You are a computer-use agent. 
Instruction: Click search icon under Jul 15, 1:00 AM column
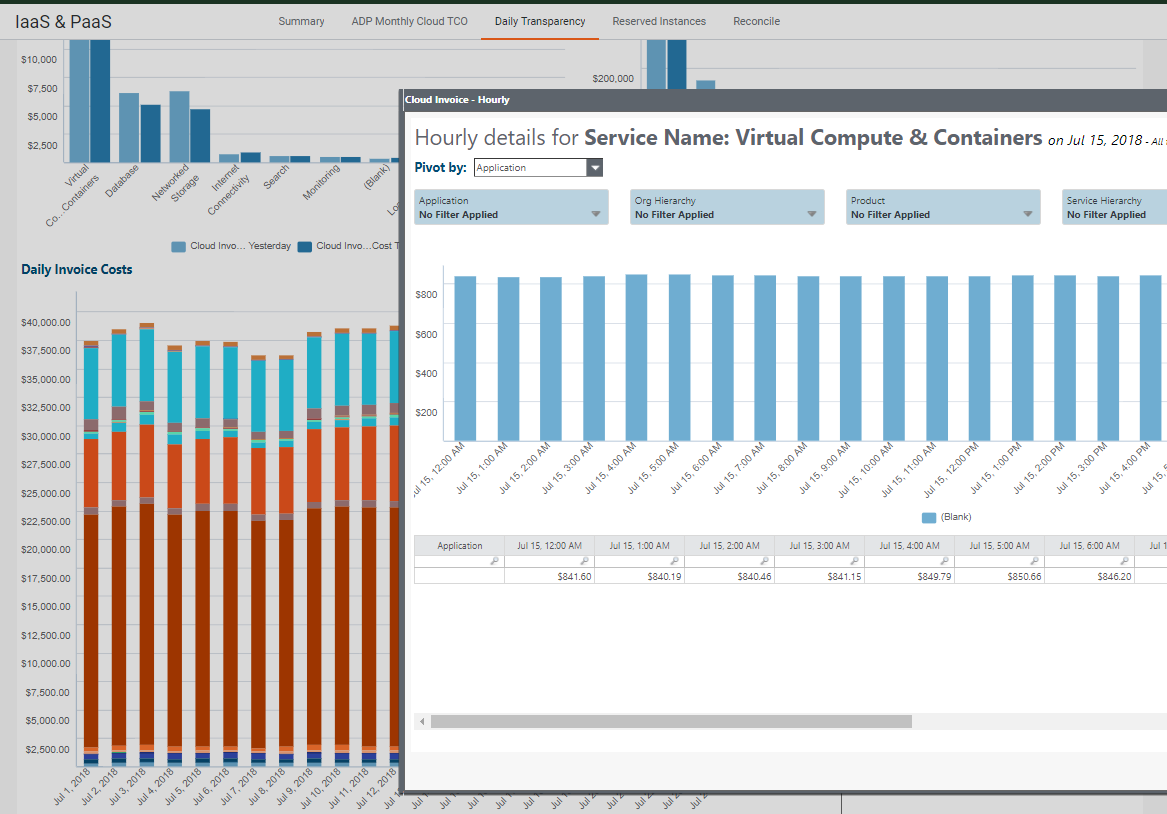point(675,562)
